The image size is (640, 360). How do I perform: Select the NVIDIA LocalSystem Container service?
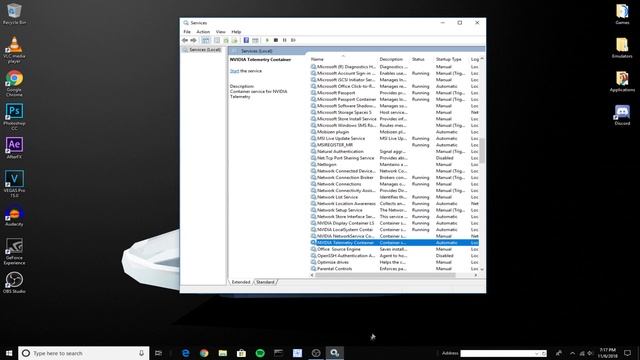pos(394,230)
